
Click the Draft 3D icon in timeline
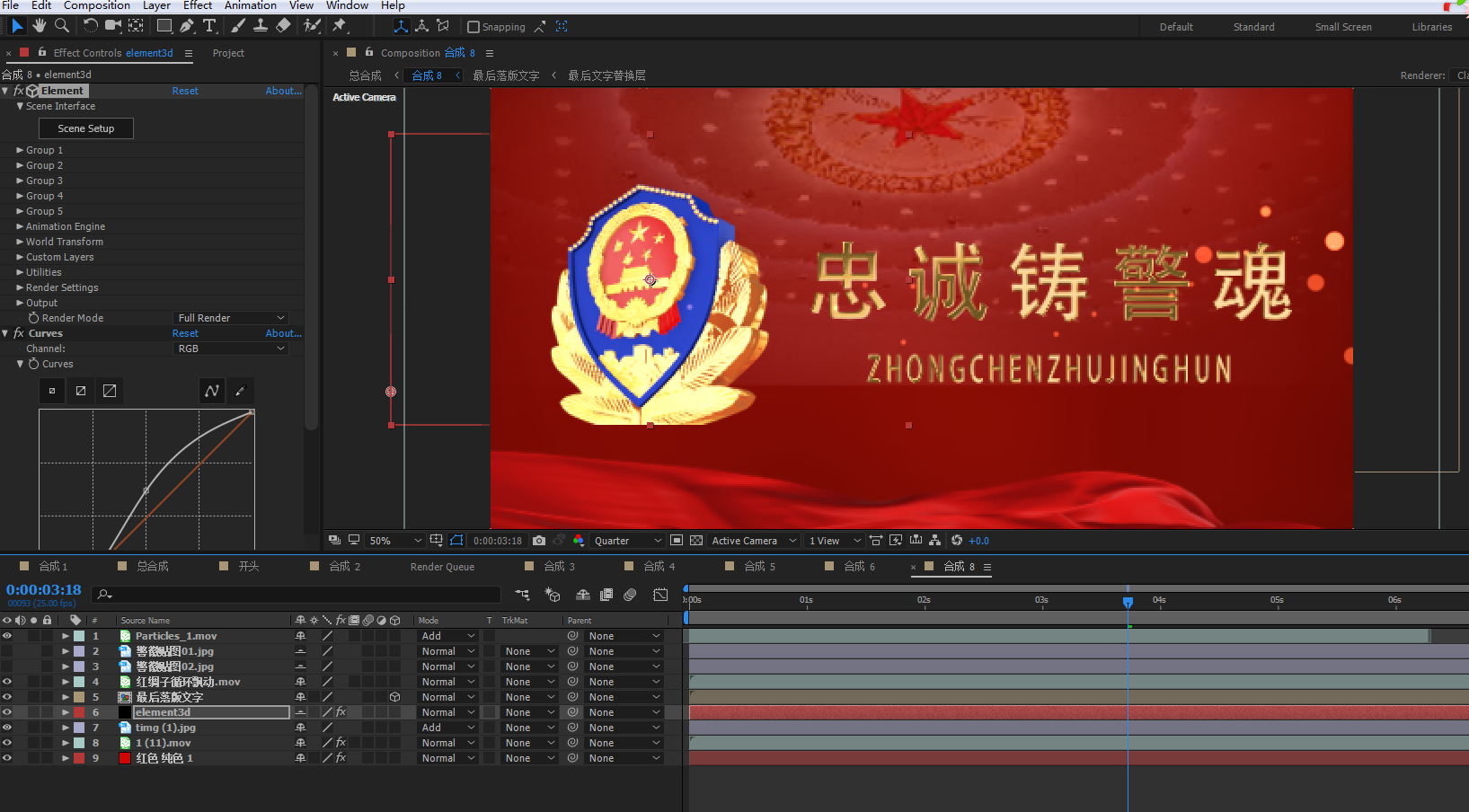click(x=553, y=595)
